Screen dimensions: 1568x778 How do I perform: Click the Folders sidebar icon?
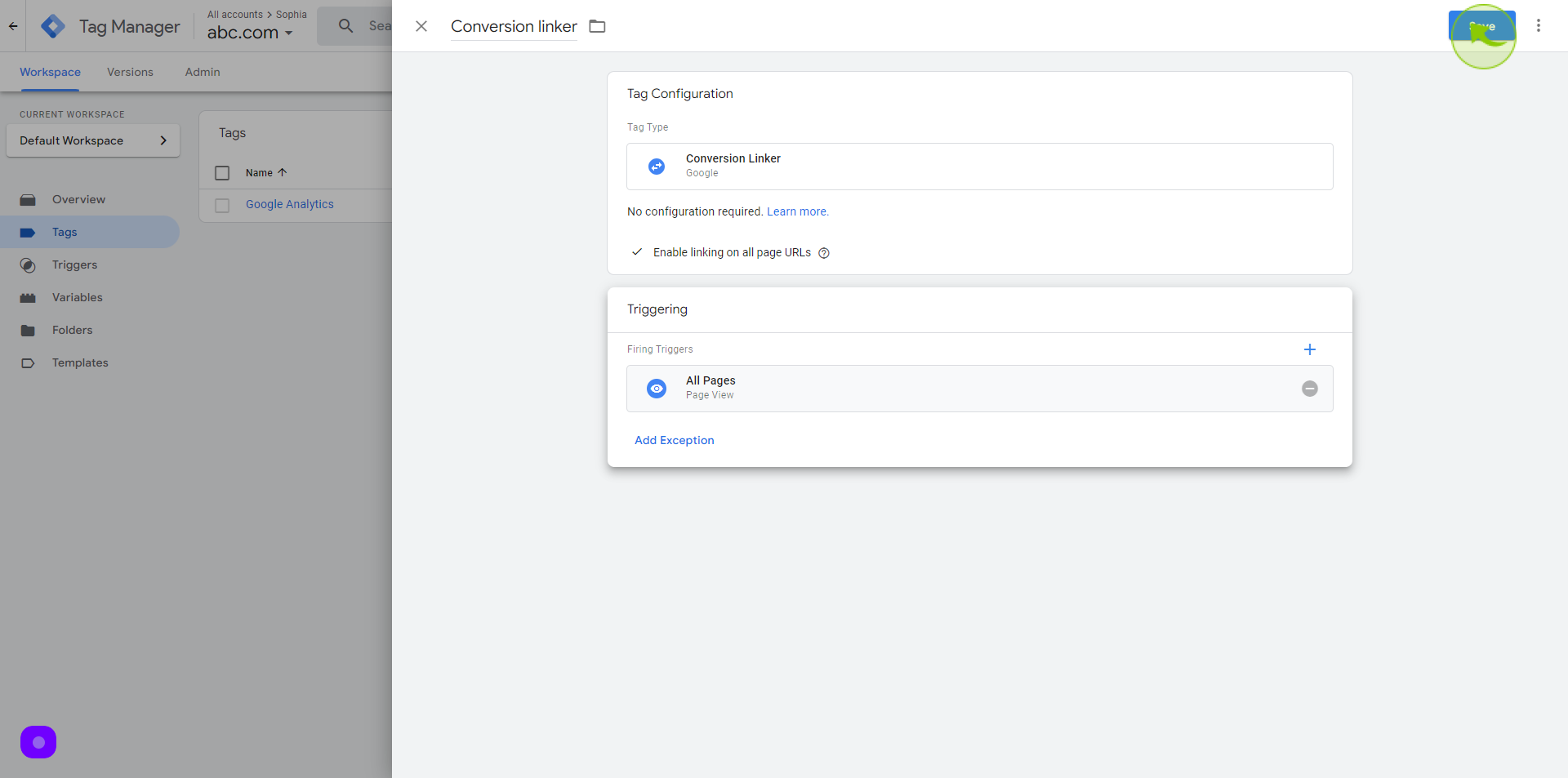click(x=28, y=331)
